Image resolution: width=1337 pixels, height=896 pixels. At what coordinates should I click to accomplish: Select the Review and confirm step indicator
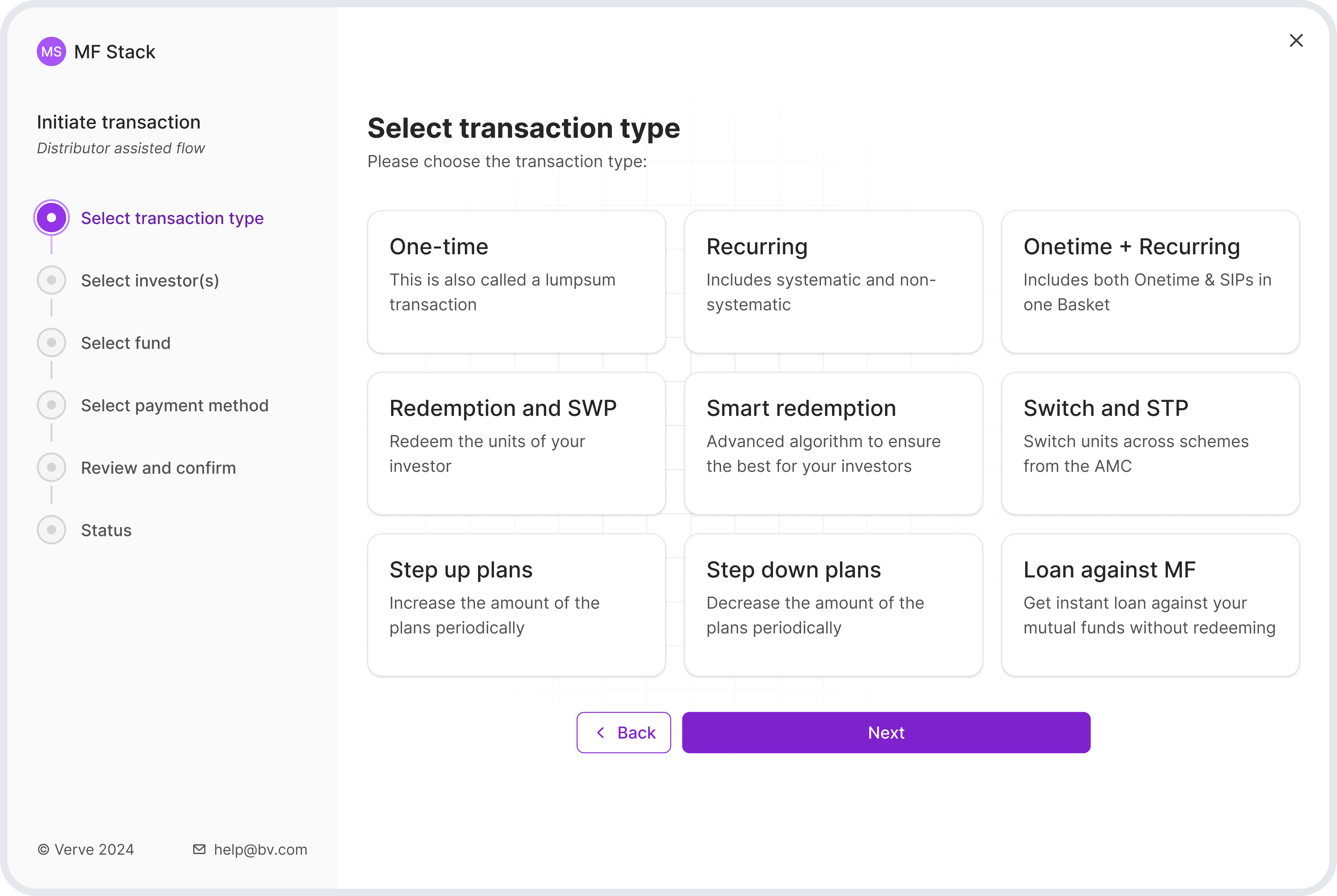(x=51, y=467)
